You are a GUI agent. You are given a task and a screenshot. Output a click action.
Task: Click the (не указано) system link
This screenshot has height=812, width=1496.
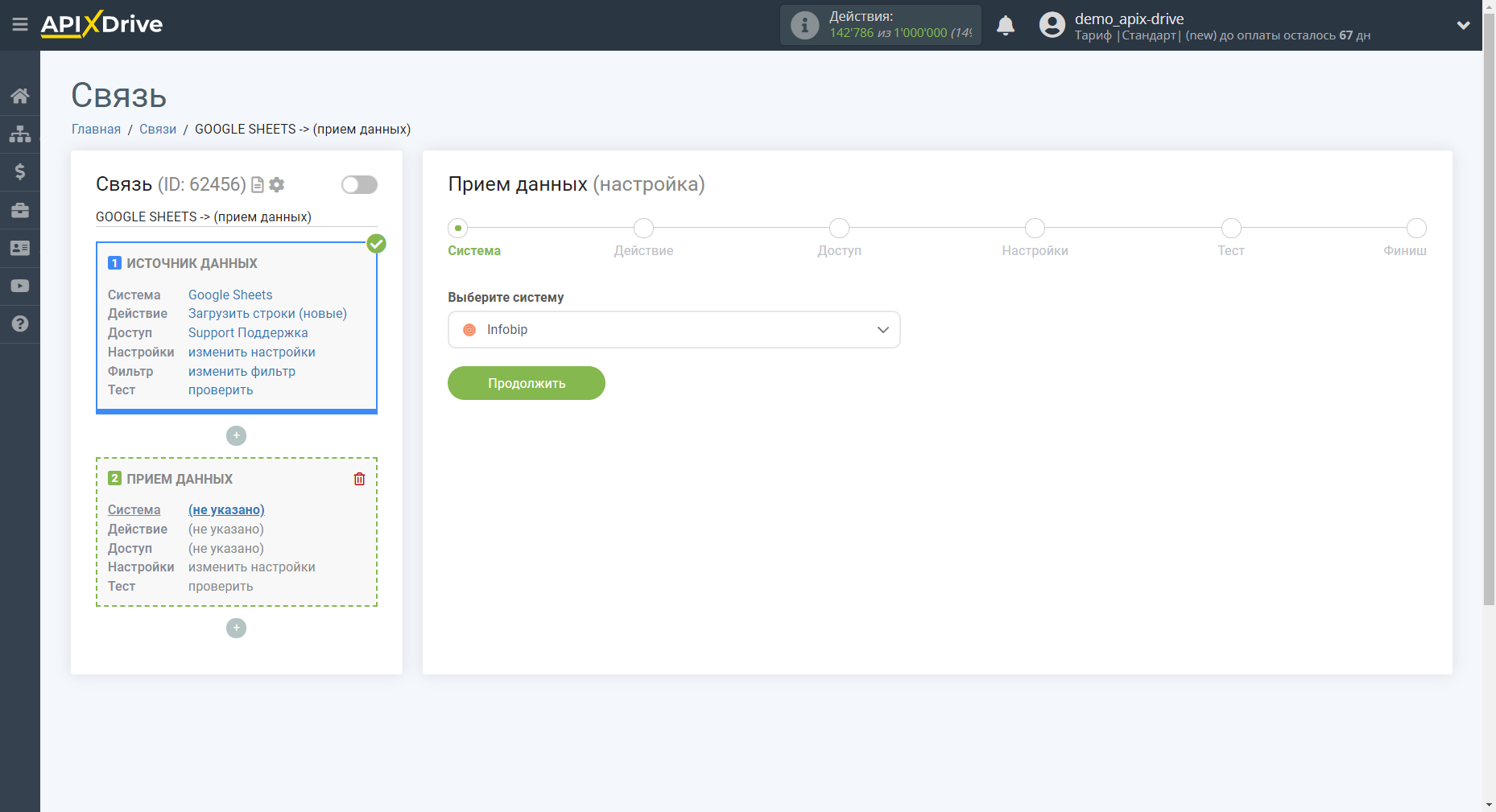pos(226,510)
